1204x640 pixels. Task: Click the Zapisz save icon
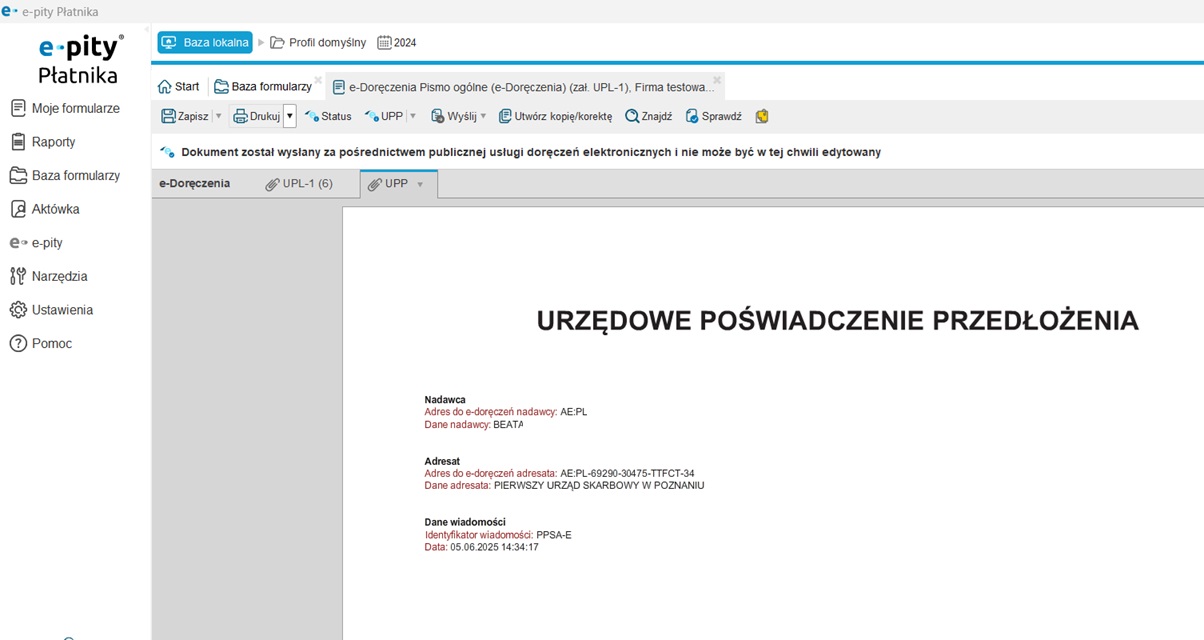168,116
